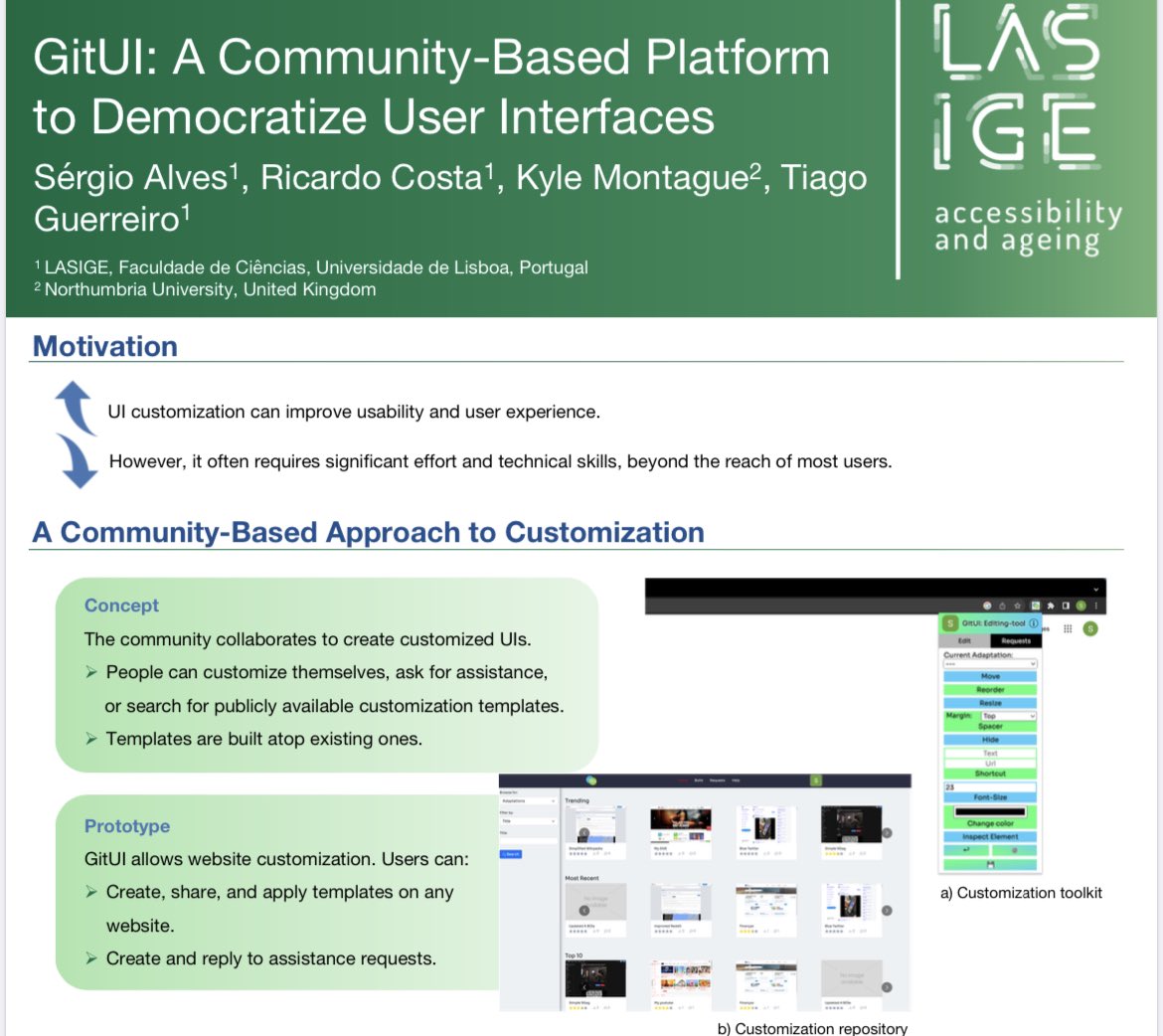Click the Shortcut button
Screen dimensions: 1163x1036
(x=990, y=774)
